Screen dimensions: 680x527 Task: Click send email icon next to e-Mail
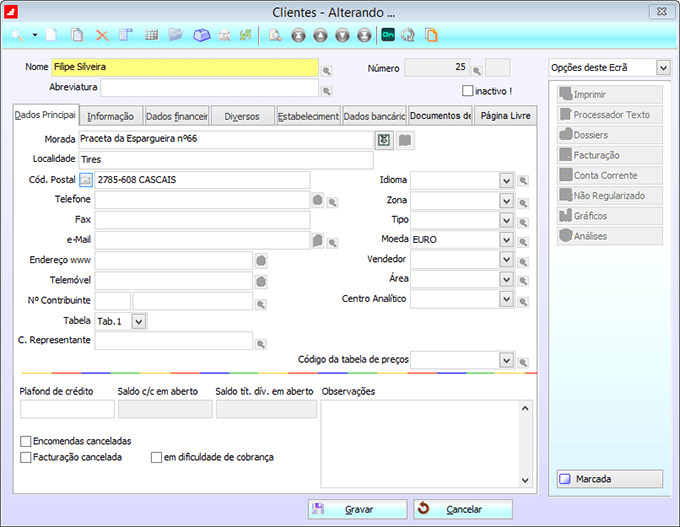pos(318,240)
